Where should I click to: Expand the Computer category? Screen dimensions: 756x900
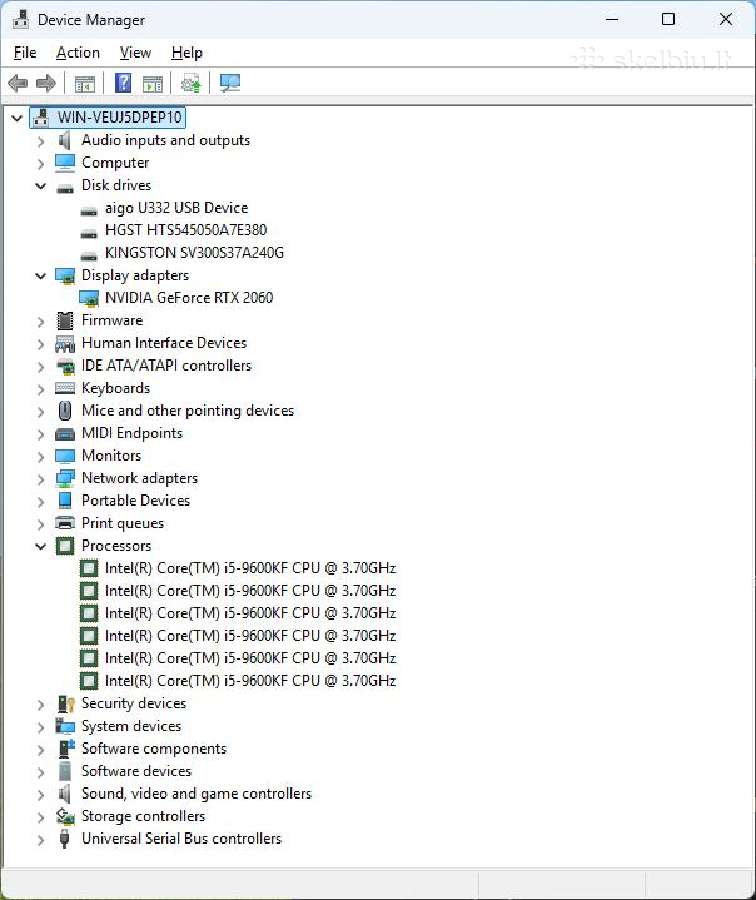pyautogui.click(x=41, y=164)
